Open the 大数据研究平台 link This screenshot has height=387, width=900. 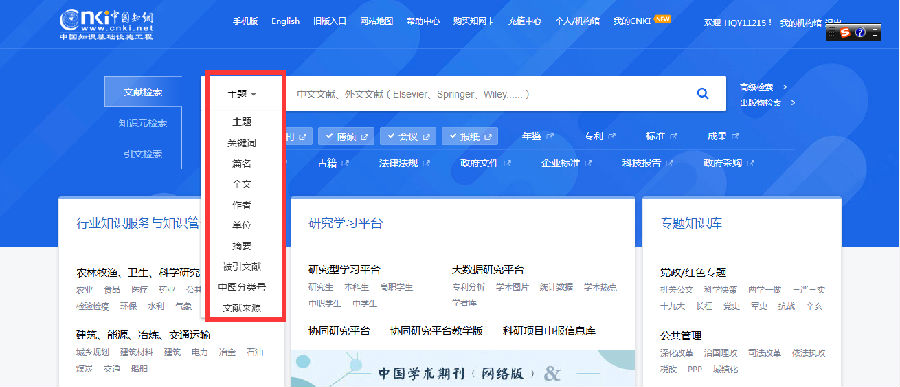tap(488, 269)
